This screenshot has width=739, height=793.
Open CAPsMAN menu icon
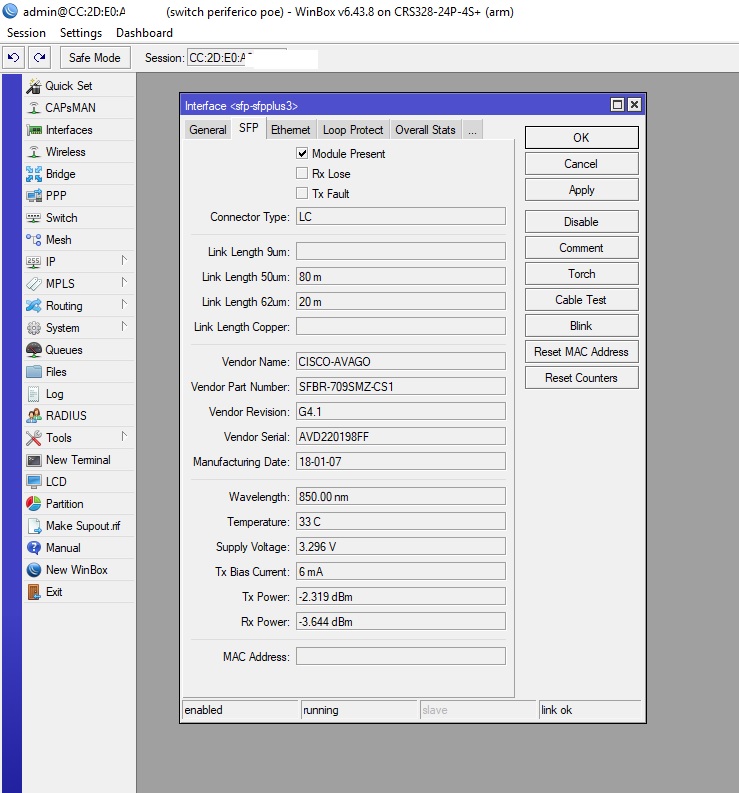(x=34, y=108)
